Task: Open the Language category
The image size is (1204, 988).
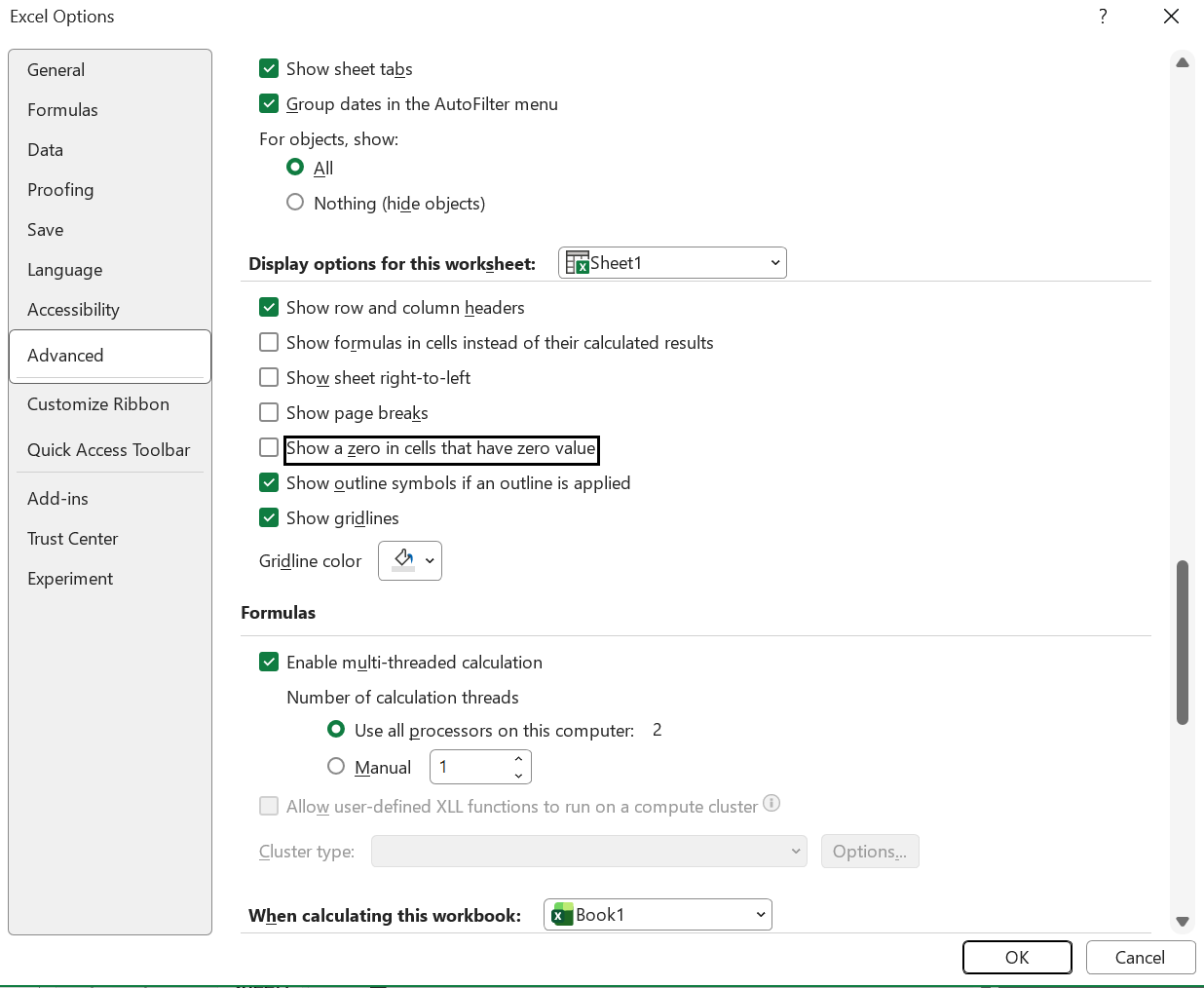Action: (x=110, y=270)
